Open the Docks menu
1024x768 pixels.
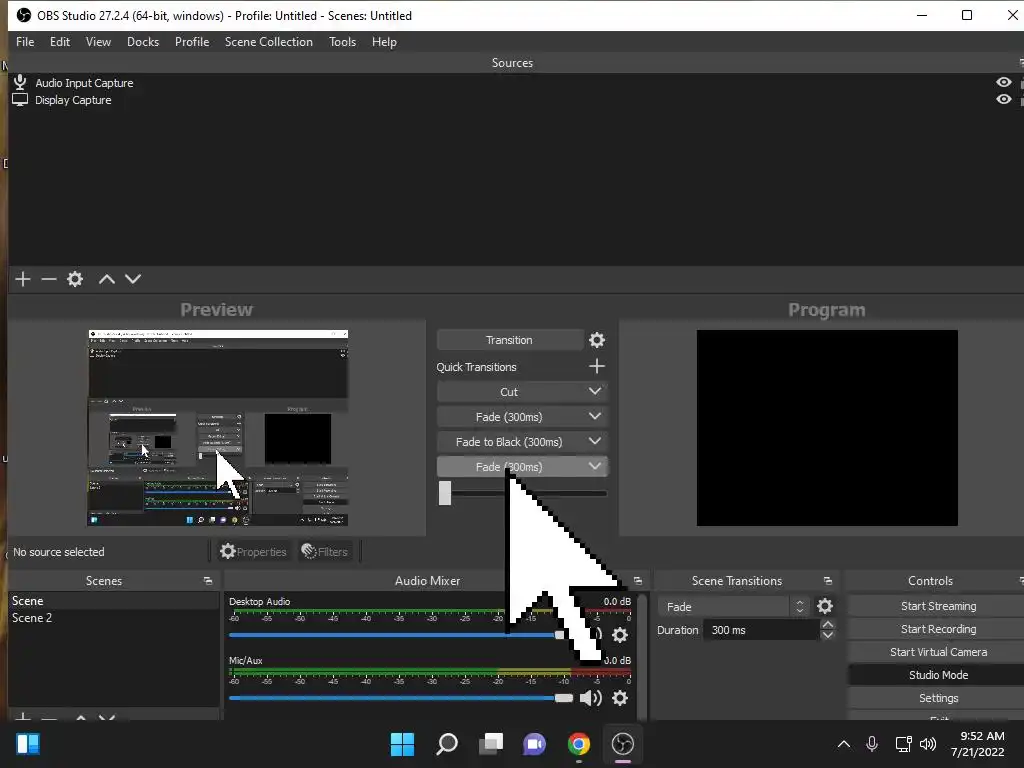click(x=142, y=42)
